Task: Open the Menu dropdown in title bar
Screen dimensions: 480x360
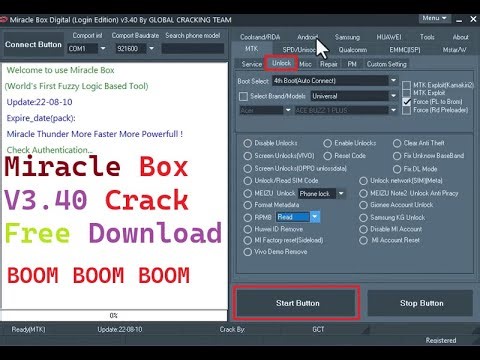Action: point(435,18)
